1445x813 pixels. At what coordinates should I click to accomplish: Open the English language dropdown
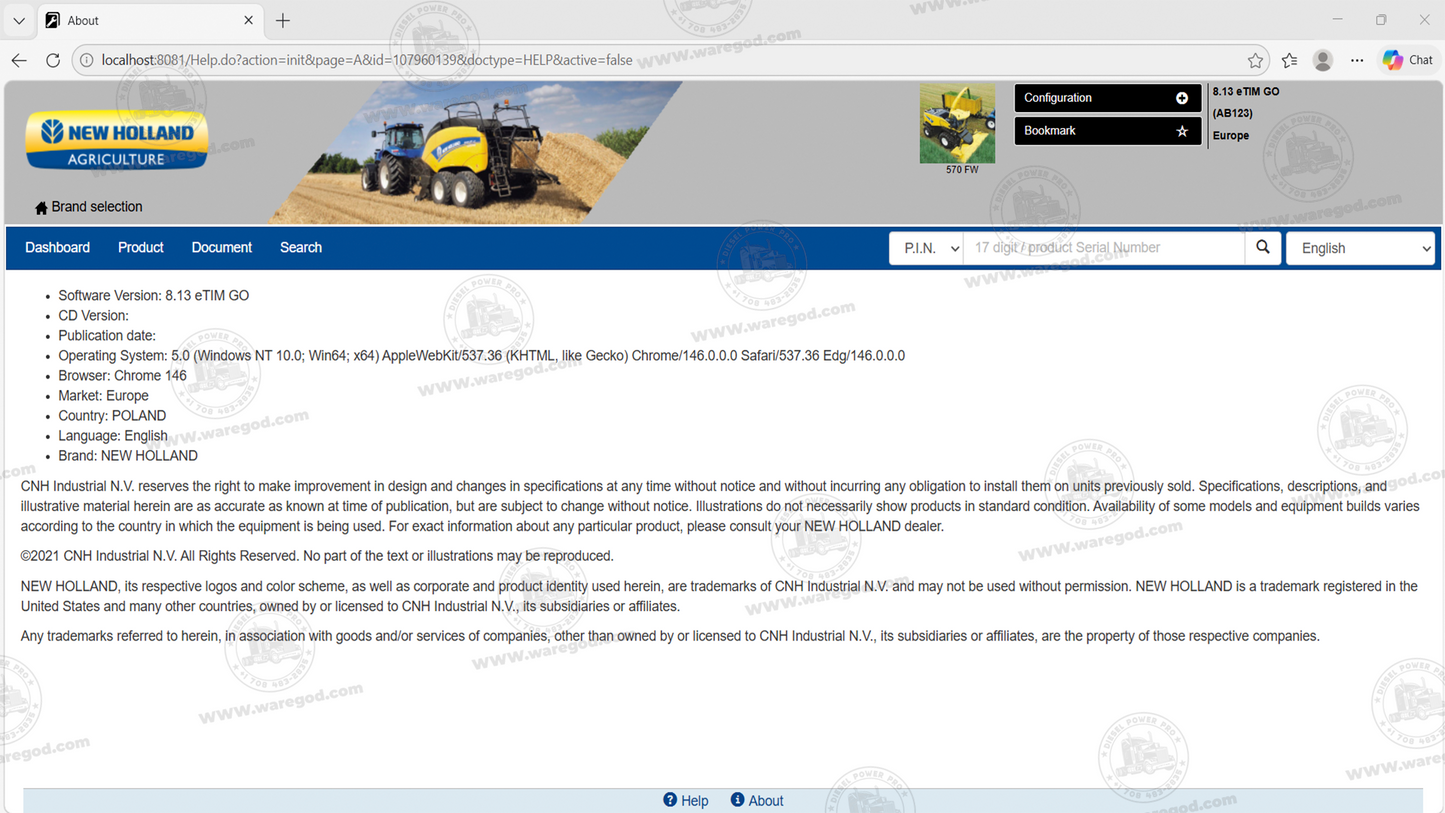1361,248
